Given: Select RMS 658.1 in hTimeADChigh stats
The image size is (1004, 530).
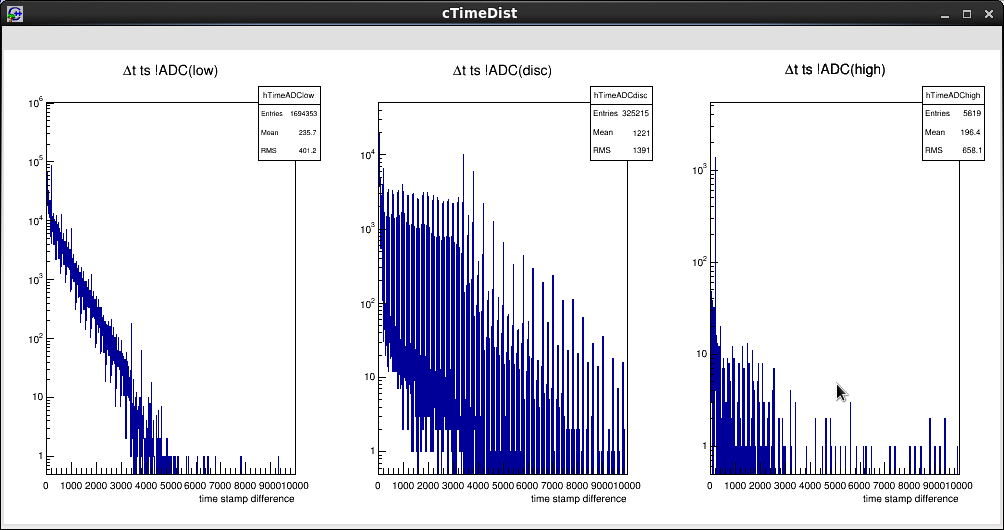Looking at the screenshot, I should click(953, 151).
